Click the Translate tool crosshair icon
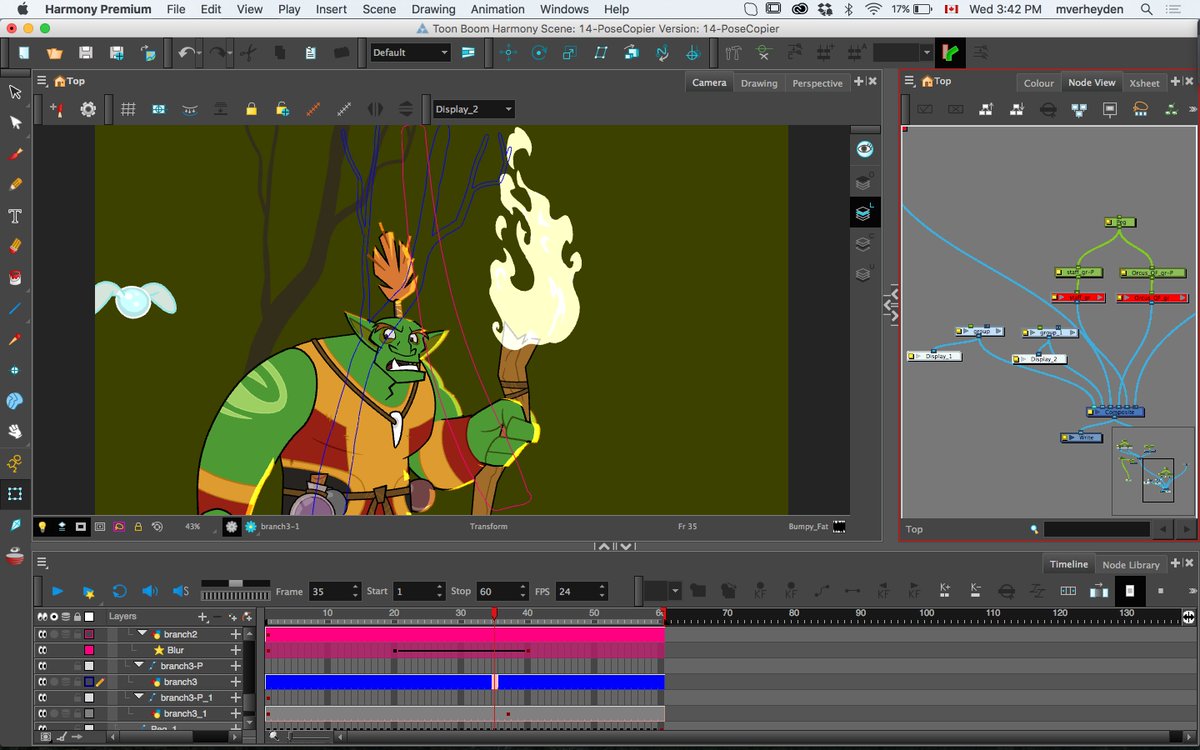The width and height of the screenshot is (1200, 750). coord(508,52)
